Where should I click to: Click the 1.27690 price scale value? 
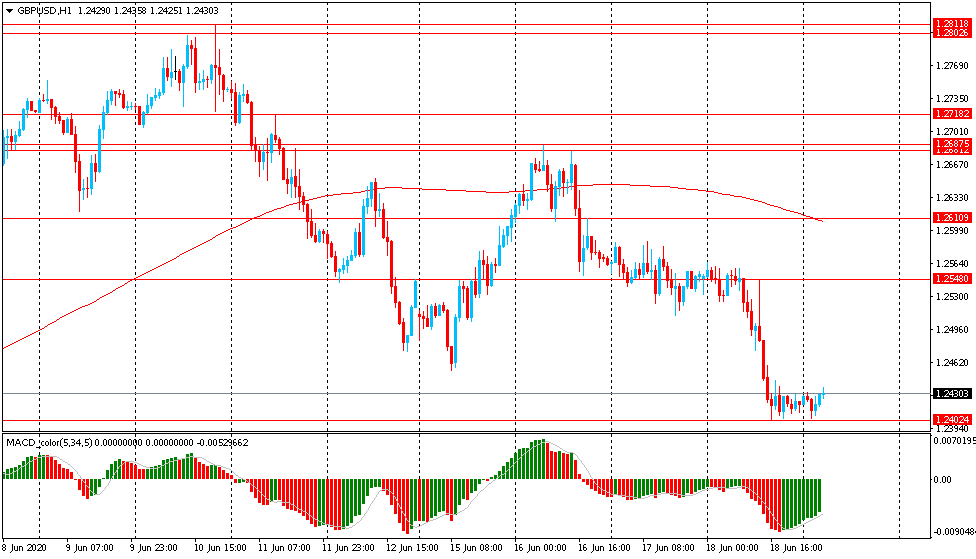pyautogui.click(x=952, y=66)
